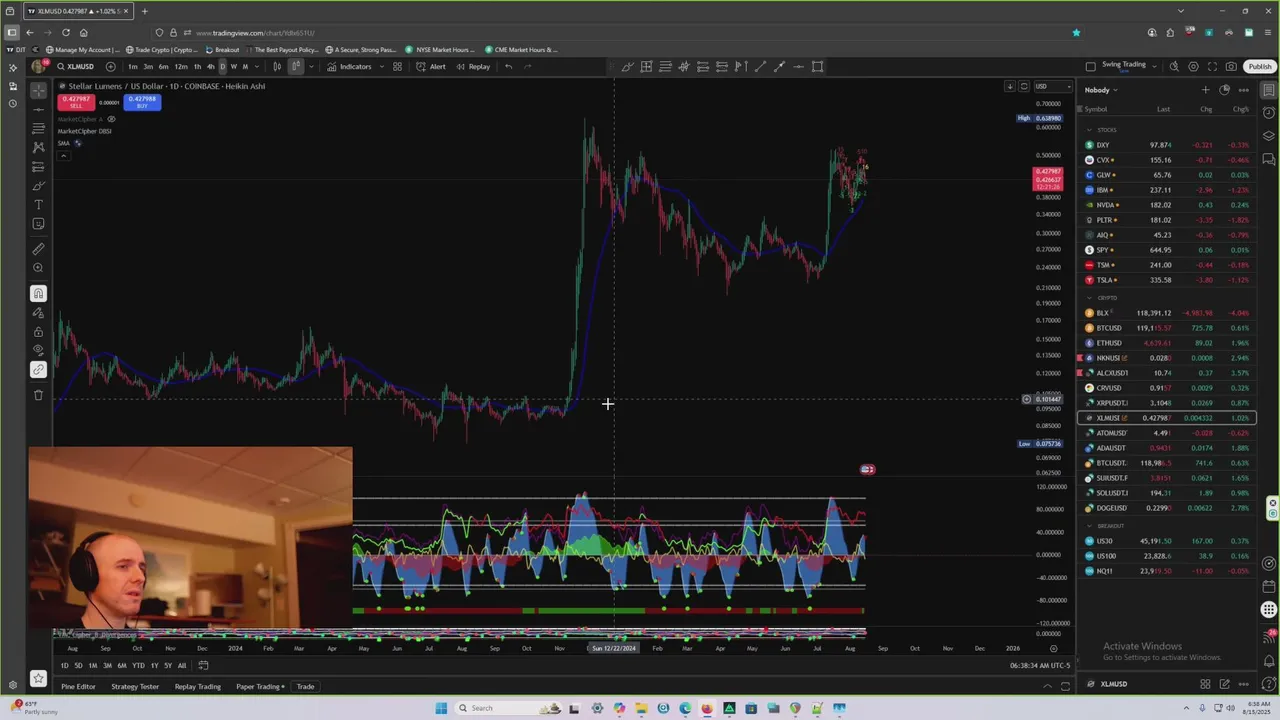1280x720 pixels.
Task: Select the D daily timeframe
Action: 222,67
